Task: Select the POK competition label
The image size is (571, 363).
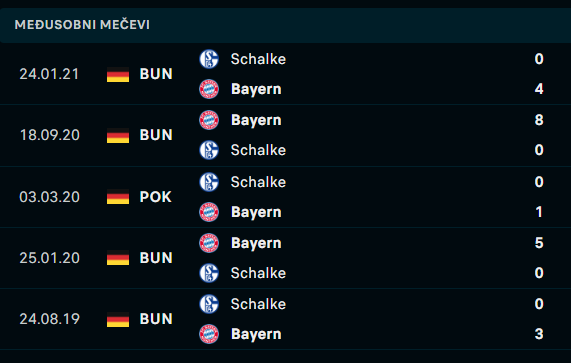Action: [x=155, y=197]
